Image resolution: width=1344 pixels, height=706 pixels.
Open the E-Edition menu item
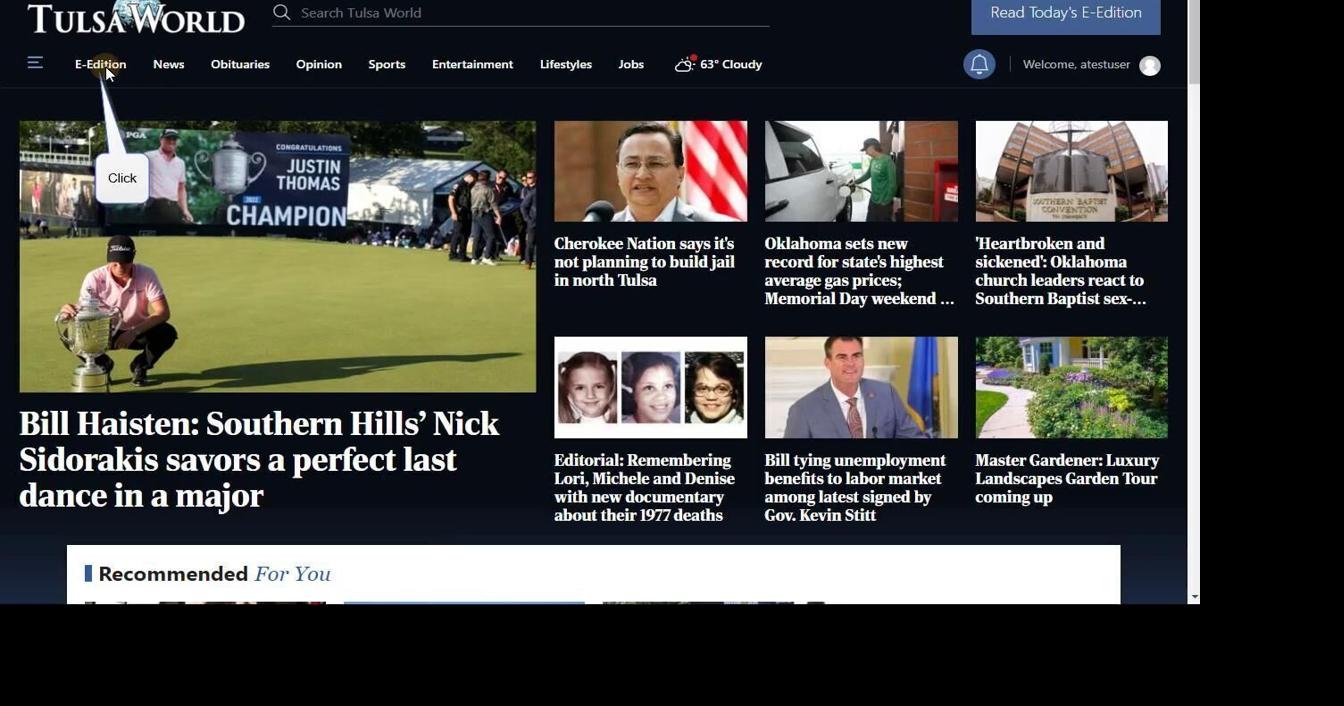pyautogui.click(x=100, y=64)
